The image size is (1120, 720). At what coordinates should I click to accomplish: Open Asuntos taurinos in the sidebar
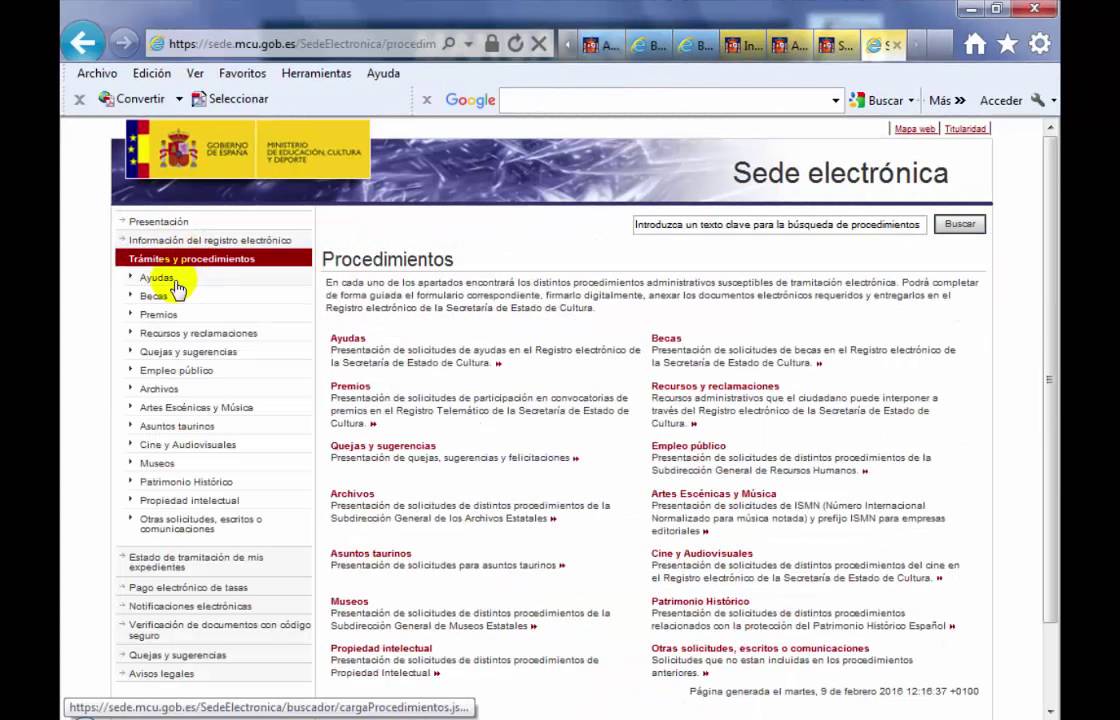tap(177, 426)
